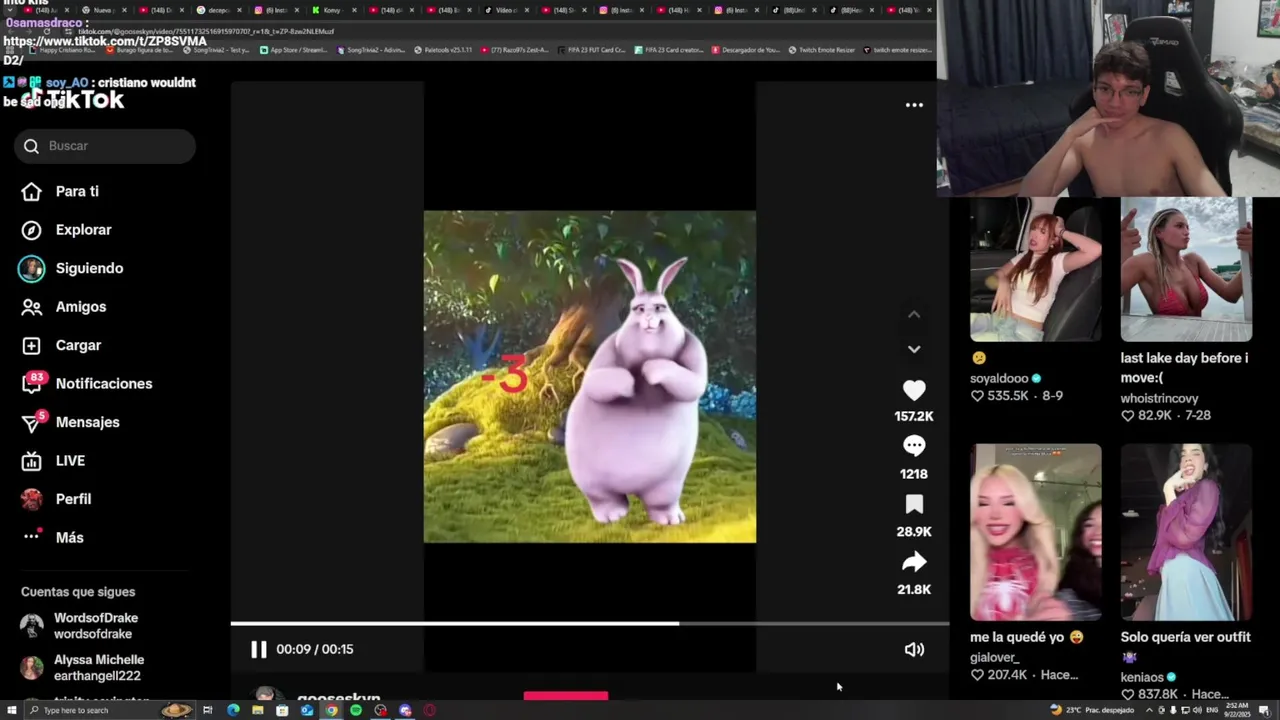The width and height of the screenshot is (1280, 720).
Task: Follow gooseskyn with the red button
Action: [566, 696]
